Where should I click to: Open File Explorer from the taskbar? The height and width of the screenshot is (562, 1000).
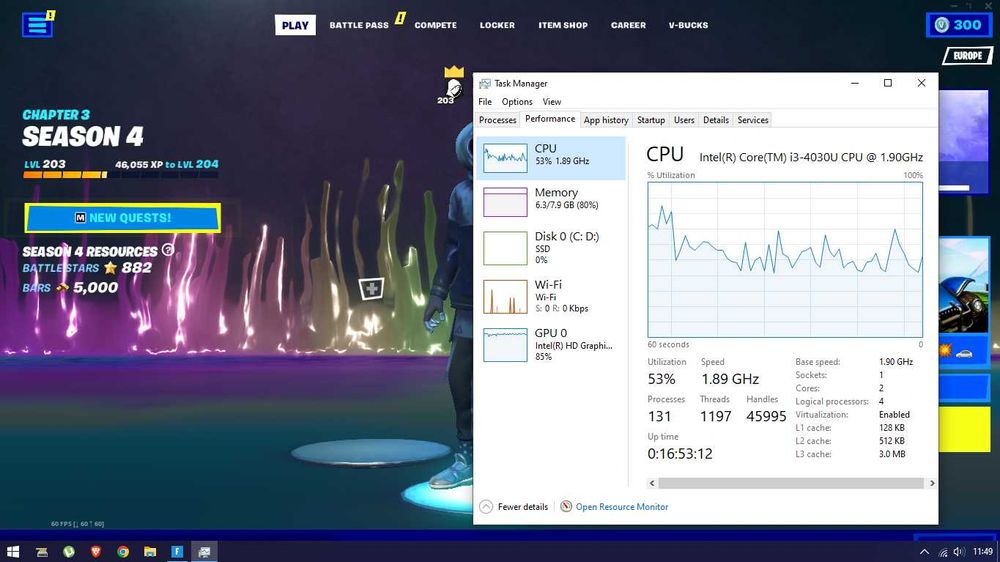click(150, 552)
